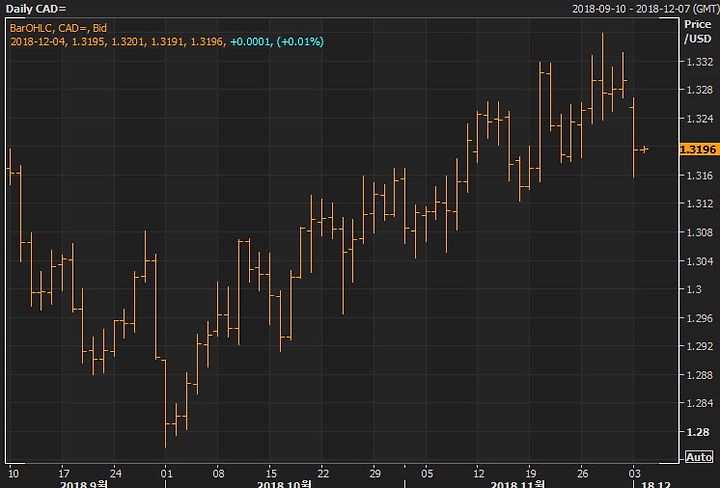Screen dimensions: 720x488
Task: Click the 10 date label on the time axis
Action: click(x=13, y=473)
